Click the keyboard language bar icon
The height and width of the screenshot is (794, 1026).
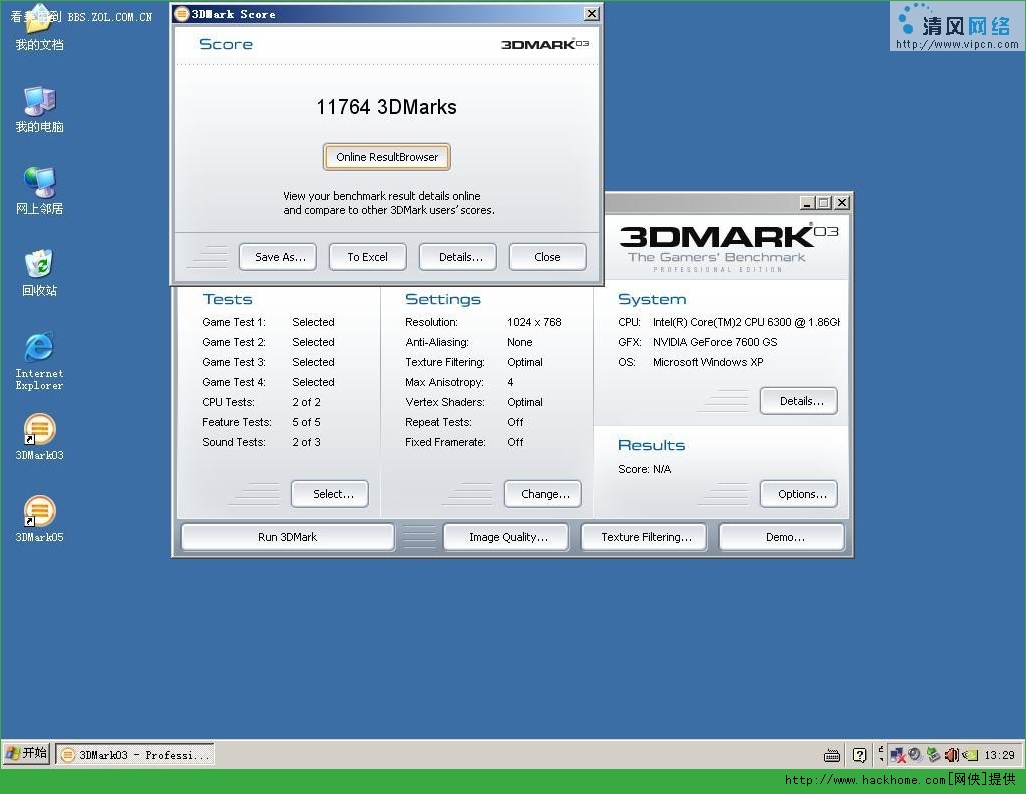coord(832,755)
